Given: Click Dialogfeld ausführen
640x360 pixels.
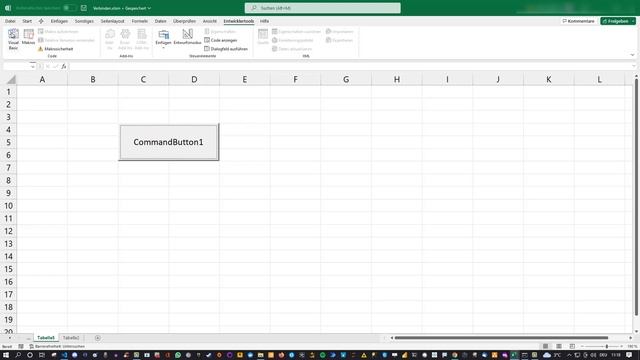Looking at the screenshot, I should [226, 49].
